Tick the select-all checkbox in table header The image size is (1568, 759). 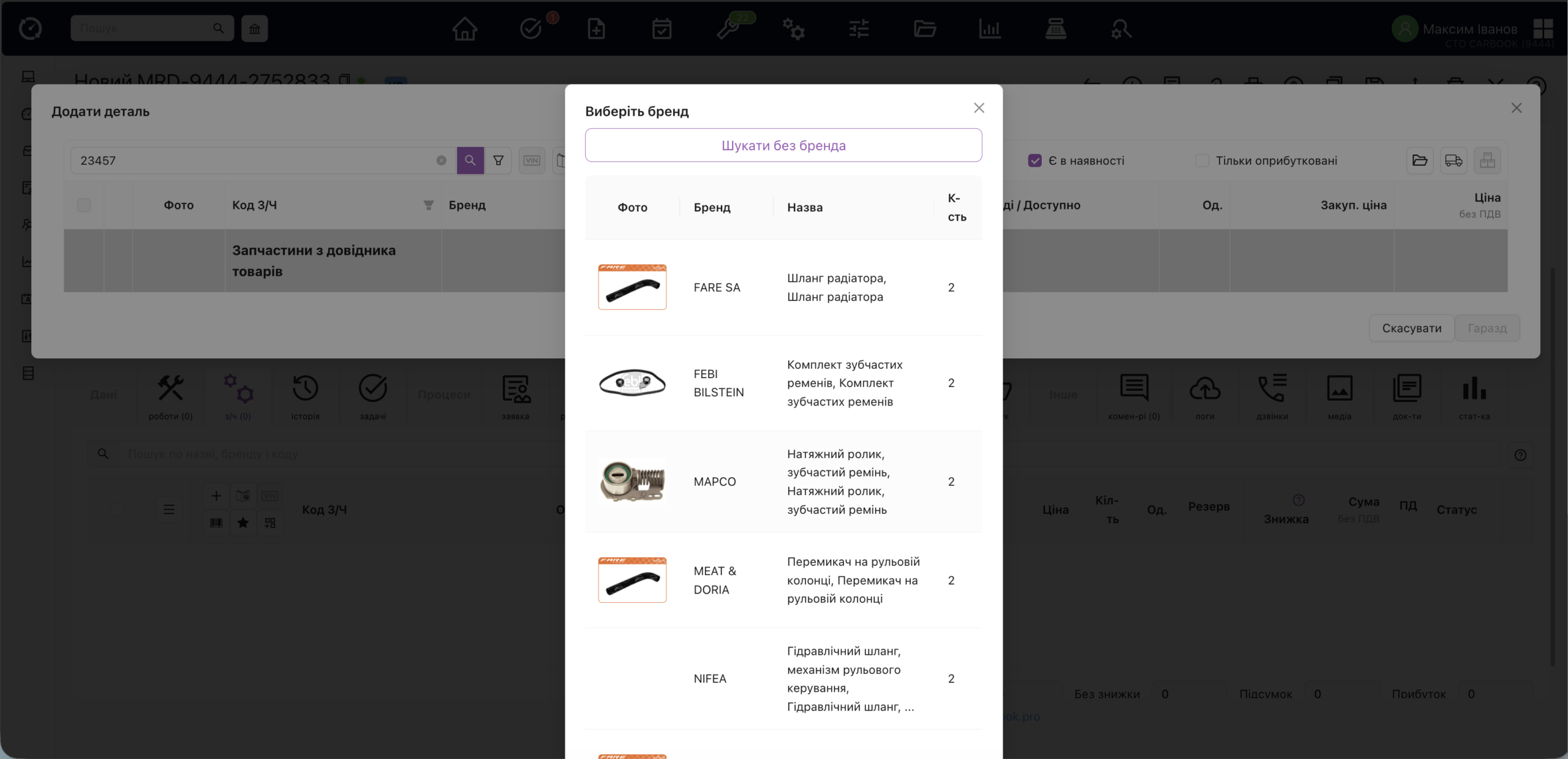(84, 205)
